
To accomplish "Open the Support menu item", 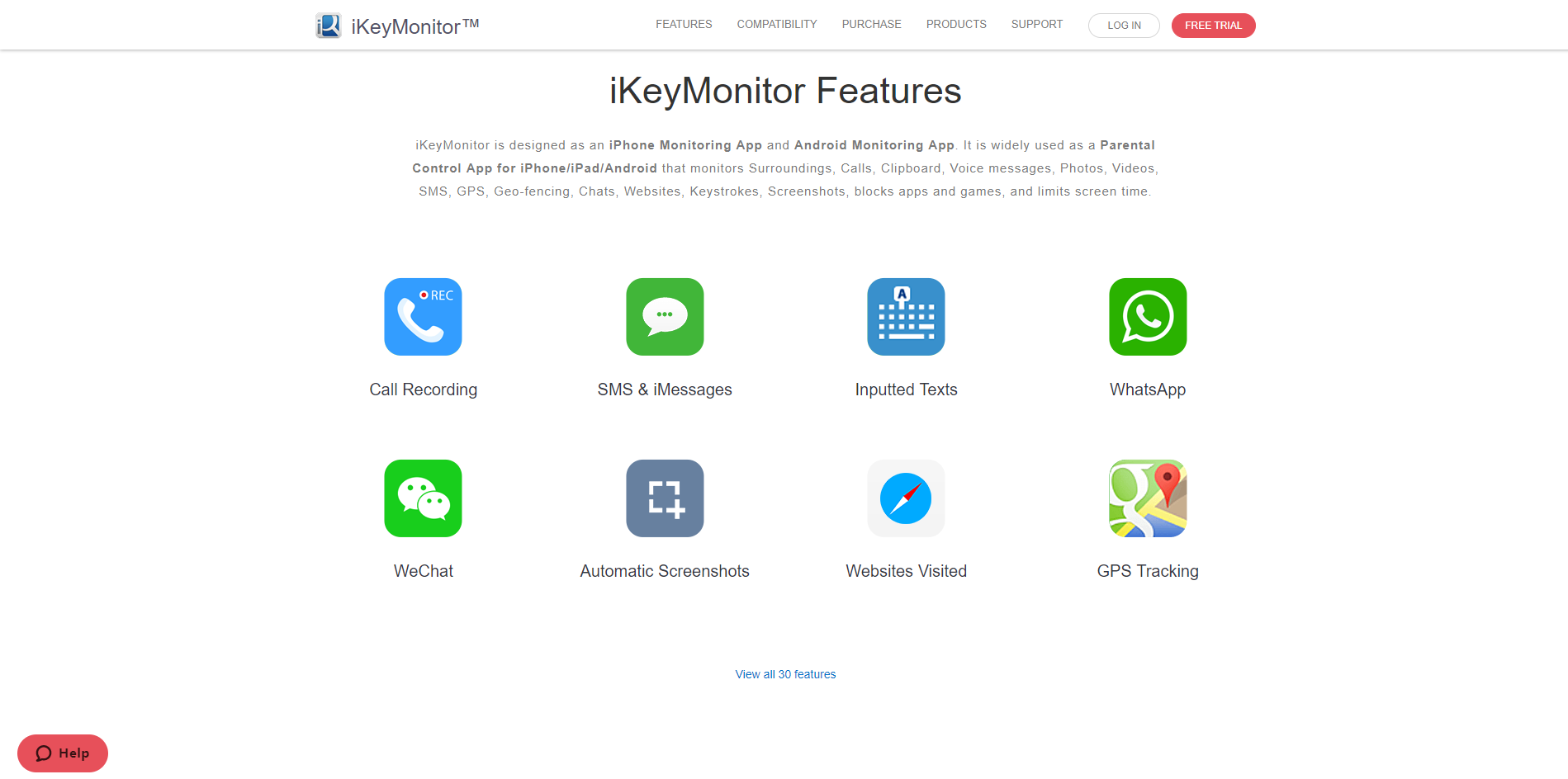I will tap(1037, 24).
